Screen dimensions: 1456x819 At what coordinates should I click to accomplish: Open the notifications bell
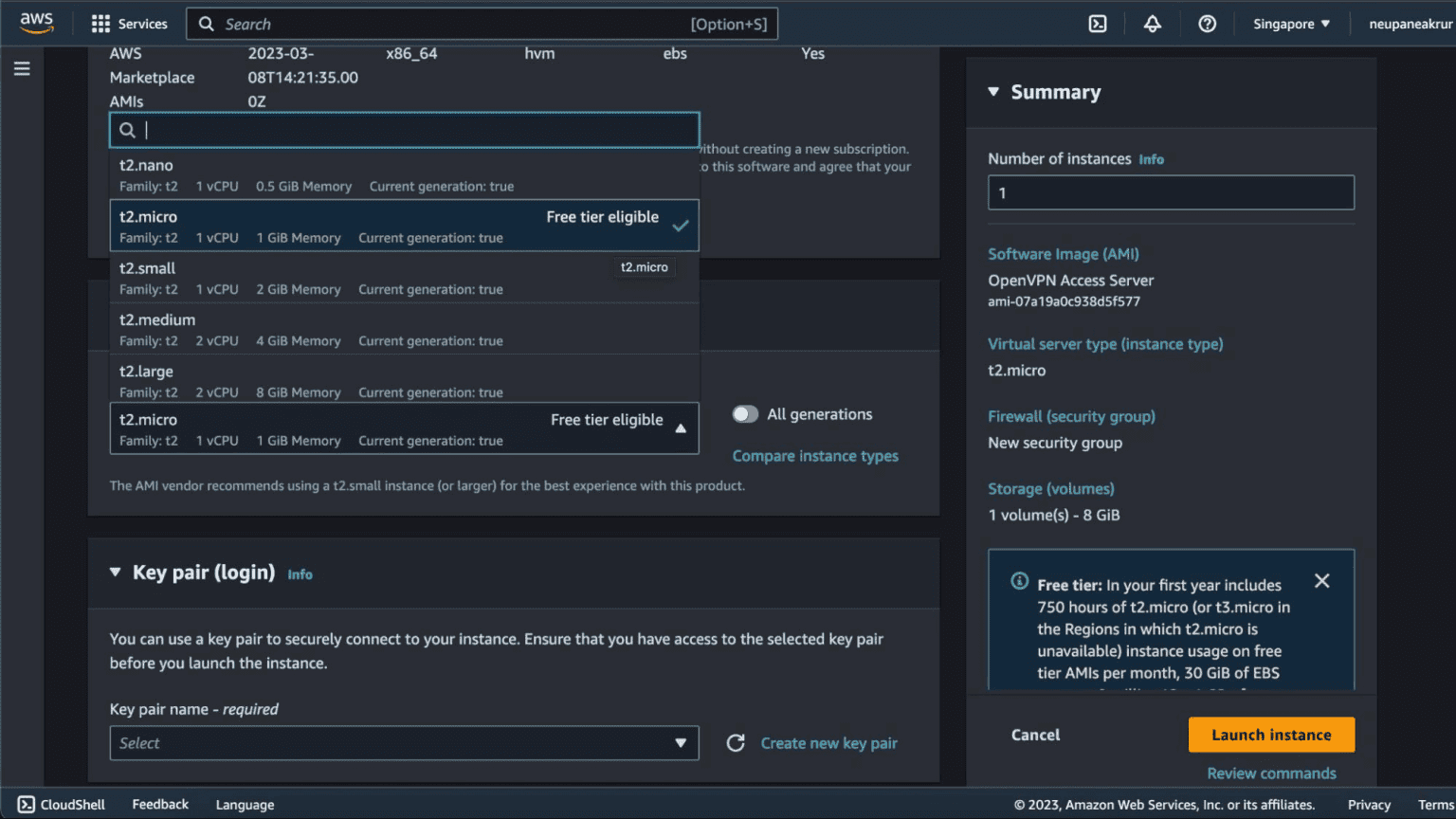pyautogui.click(x=1152, y=24)
